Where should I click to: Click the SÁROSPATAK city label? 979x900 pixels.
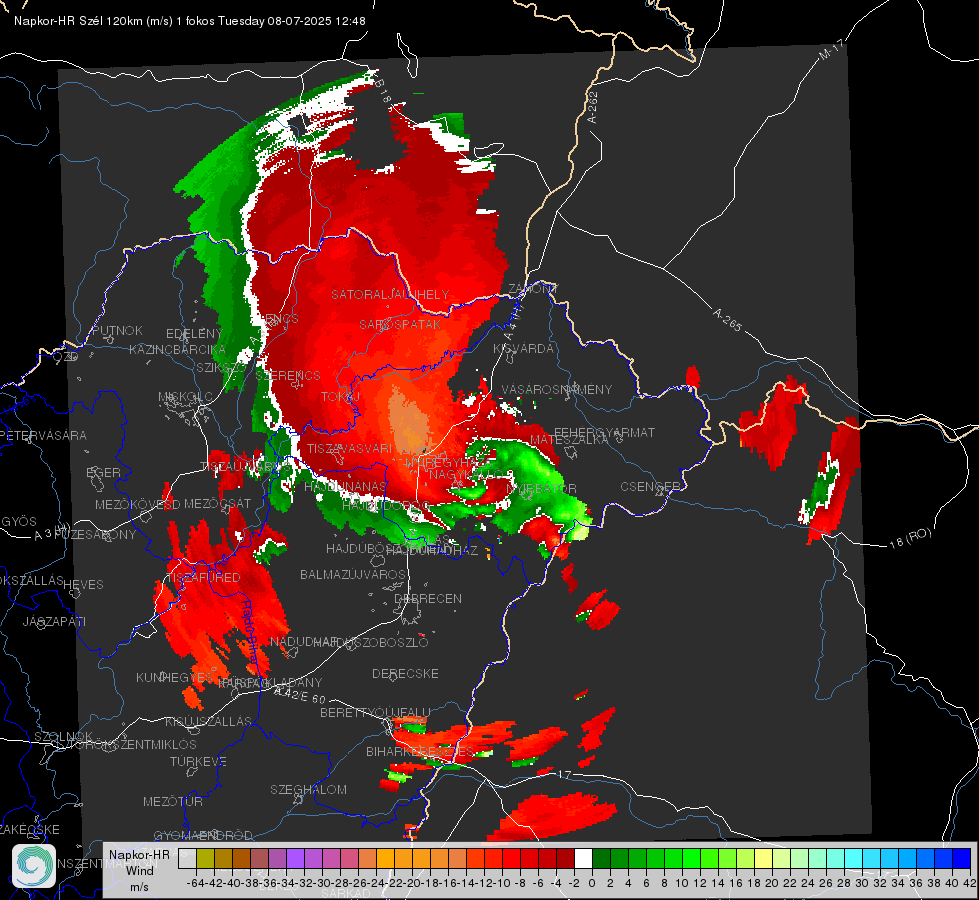(x=400, y=325)
